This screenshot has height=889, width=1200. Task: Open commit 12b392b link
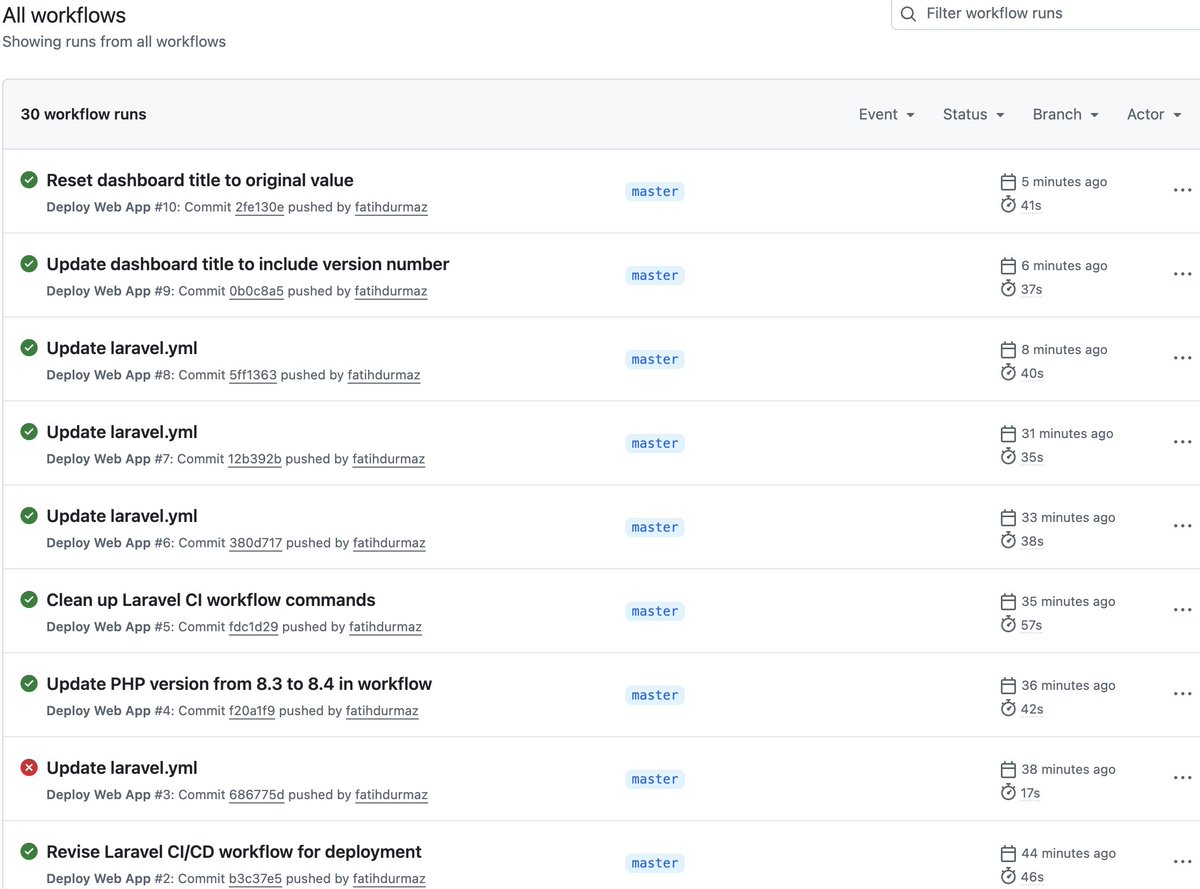[255, 459]
